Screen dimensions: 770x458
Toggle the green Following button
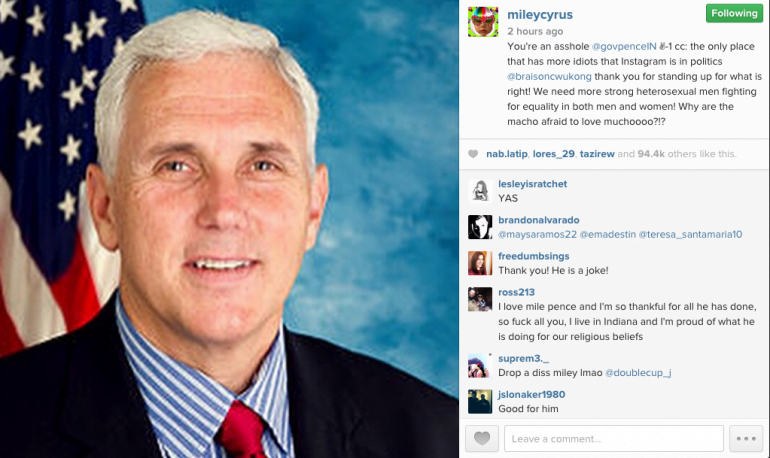(734, 13)
